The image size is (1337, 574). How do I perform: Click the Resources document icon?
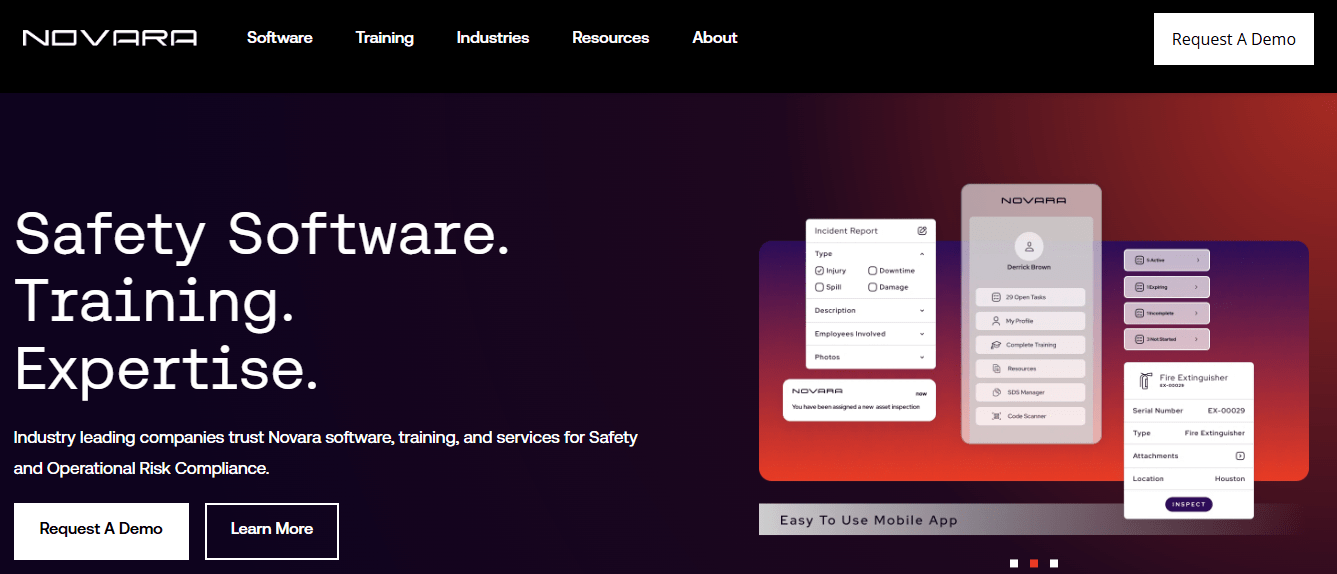tap(996, 369)
